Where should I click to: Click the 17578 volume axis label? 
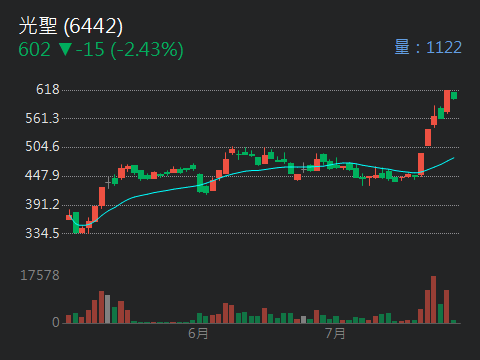(40, 275)
